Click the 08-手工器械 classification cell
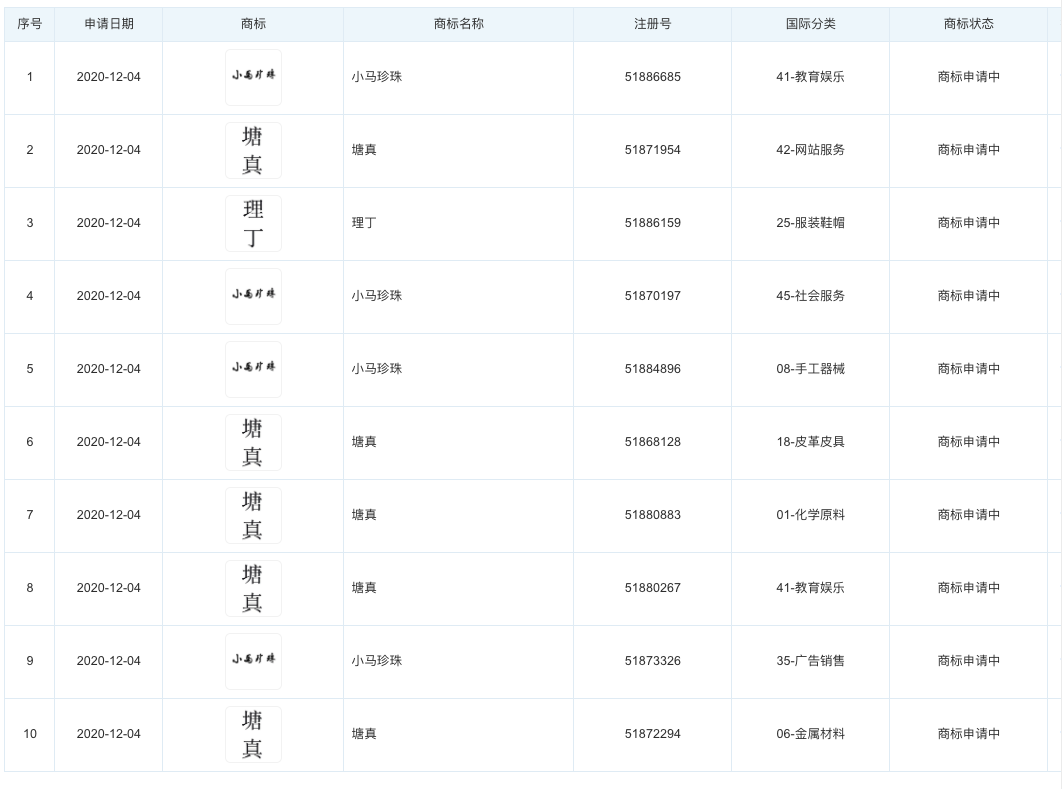1062x789 pixels. point(810,369)
